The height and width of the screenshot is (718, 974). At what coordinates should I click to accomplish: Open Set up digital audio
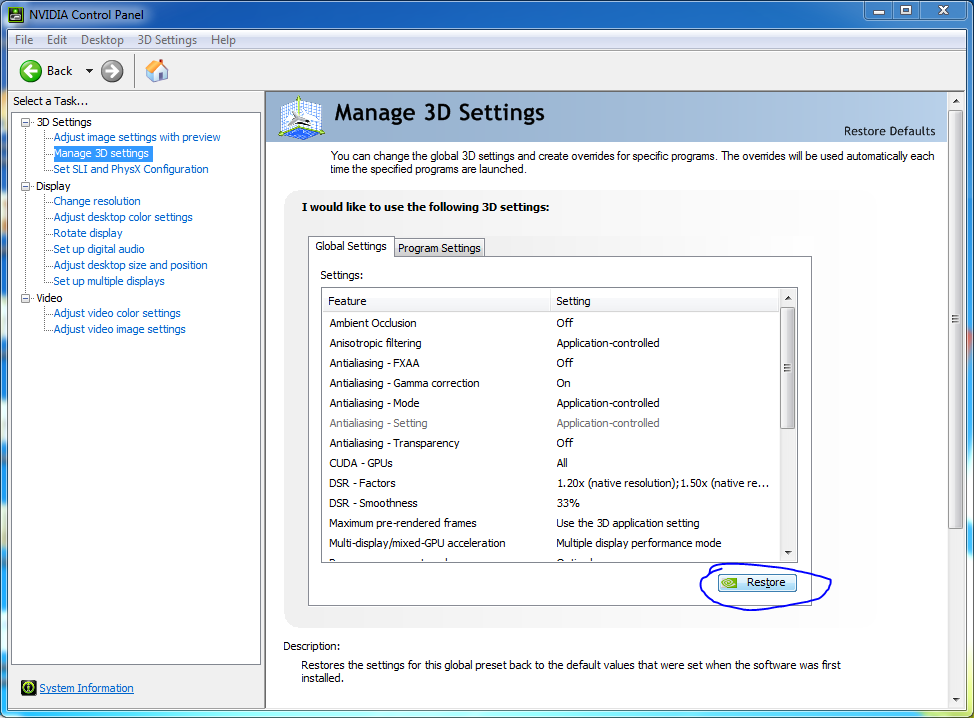coord(99,249)
